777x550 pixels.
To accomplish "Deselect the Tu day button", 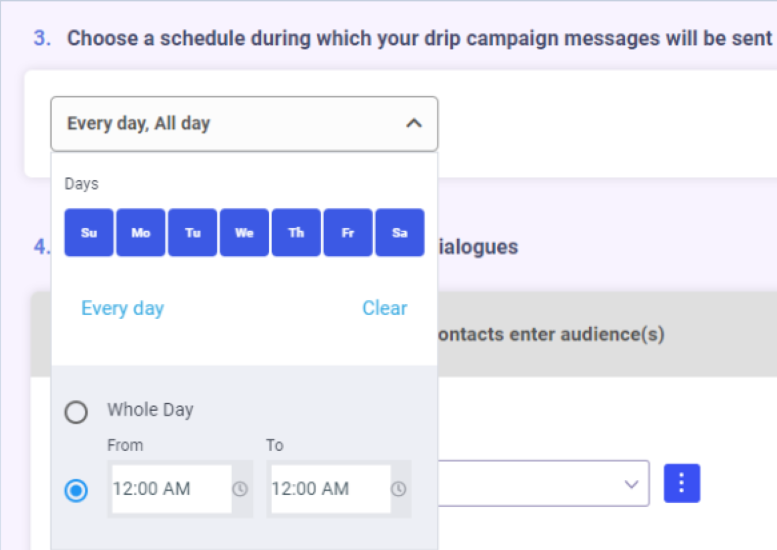I will 193,233.
